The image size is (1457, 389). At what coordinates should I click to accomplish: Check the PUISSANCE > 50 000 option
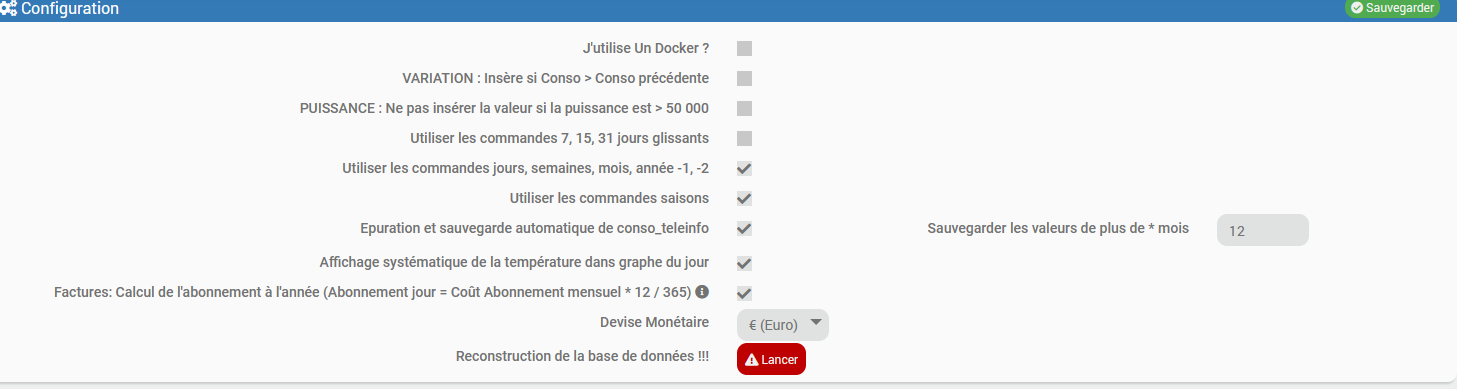click(745, 108)
